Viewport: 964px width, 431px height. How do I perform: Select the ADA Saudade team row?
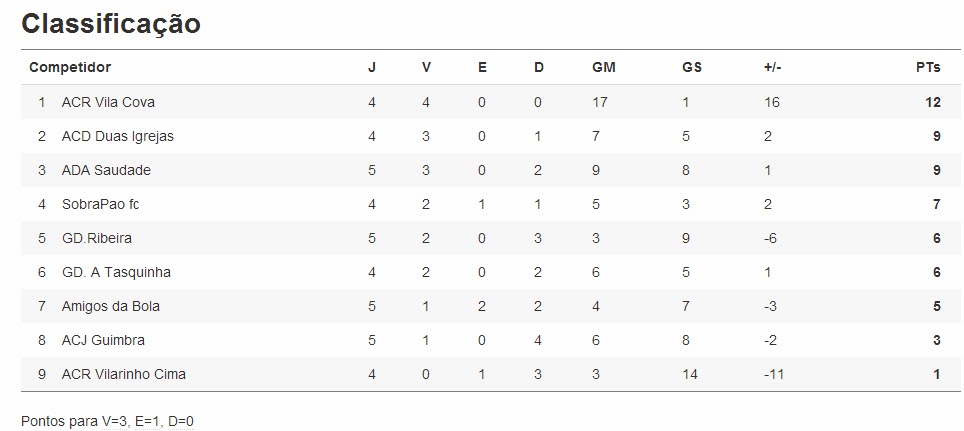(106, 170)
